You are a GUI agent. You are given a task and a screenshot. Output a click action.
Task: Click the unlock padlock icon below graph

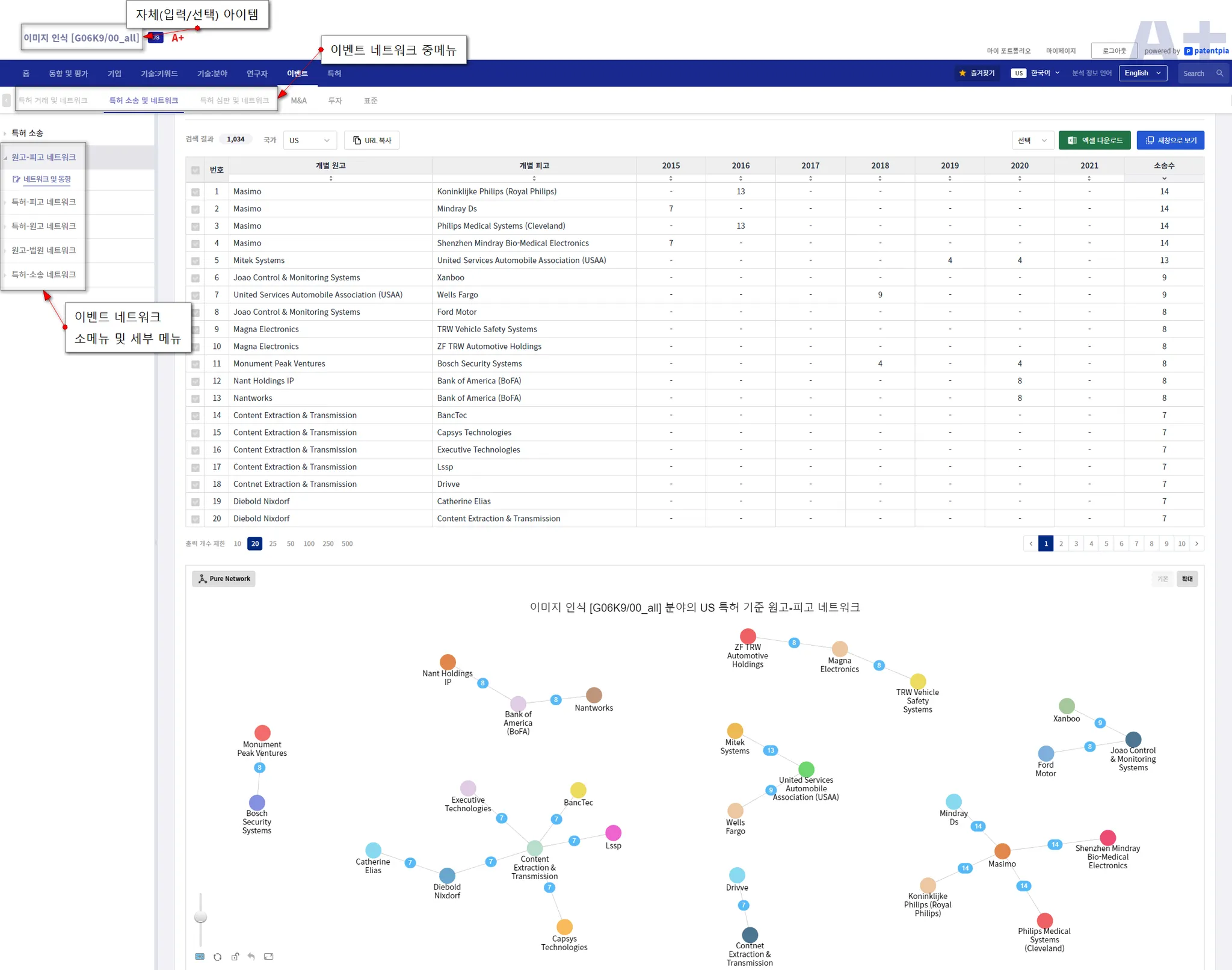(235, 957)
